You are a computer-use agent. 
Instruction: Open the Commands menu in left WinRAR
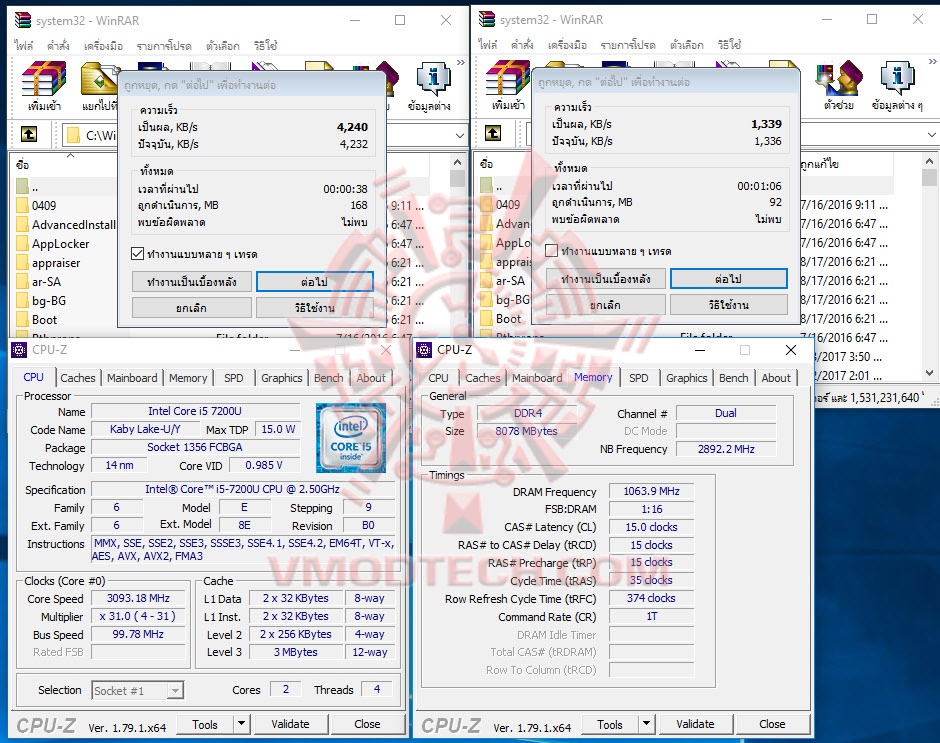[x=58, y=46]
